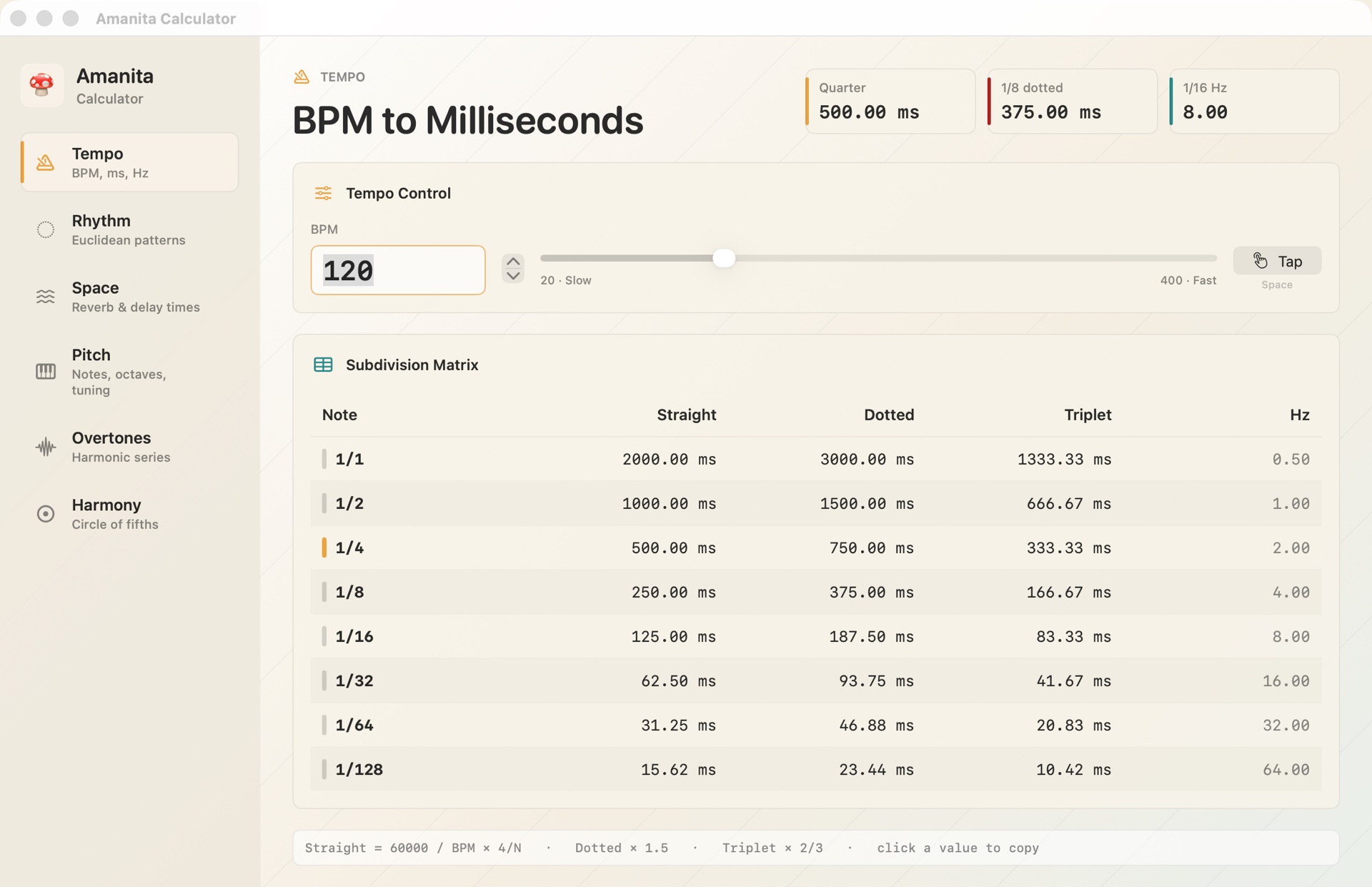Image resolution: width=1372 pixels, height=887 pixels.
Task: Open the Space reverb & delay section
Action: click(129, 297)
